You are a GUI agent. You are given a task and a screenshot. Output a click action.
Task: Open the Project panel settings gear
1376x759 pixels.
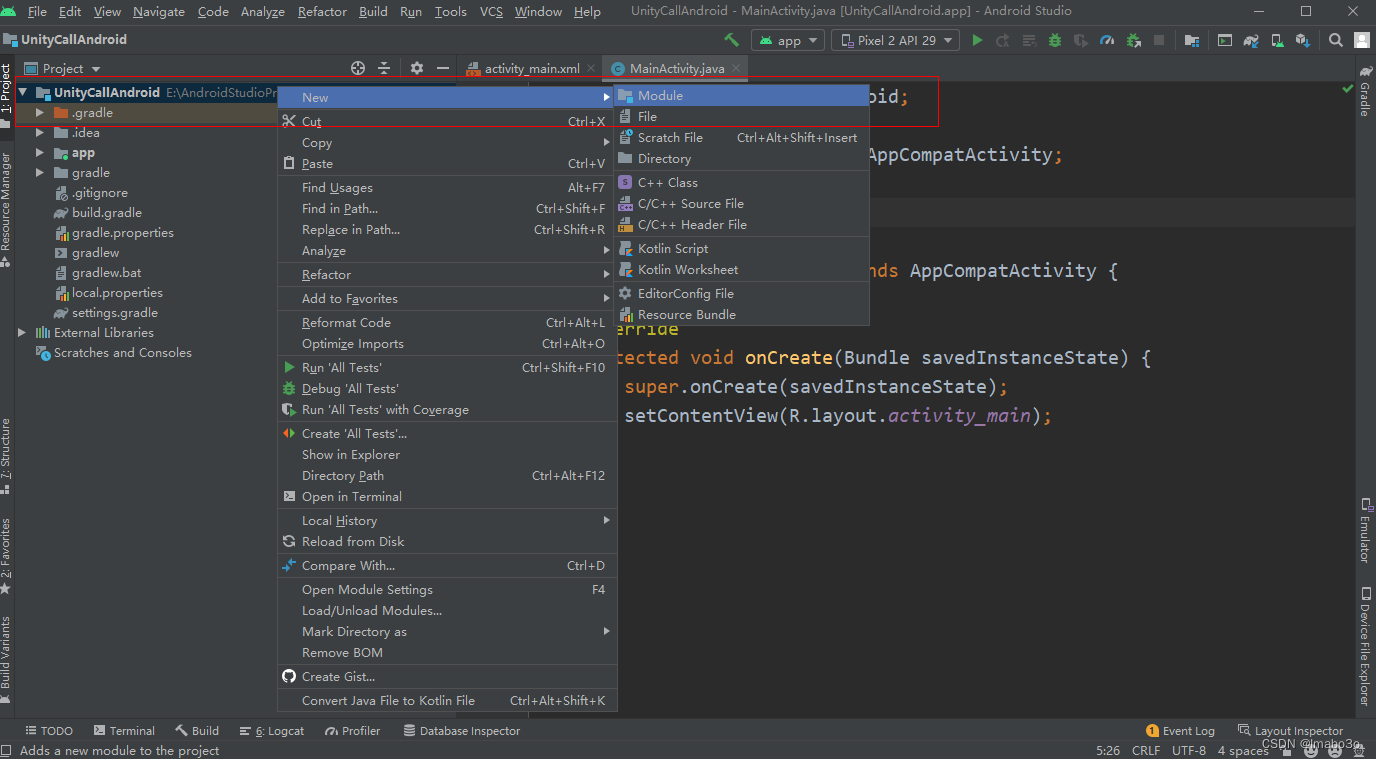417,68
